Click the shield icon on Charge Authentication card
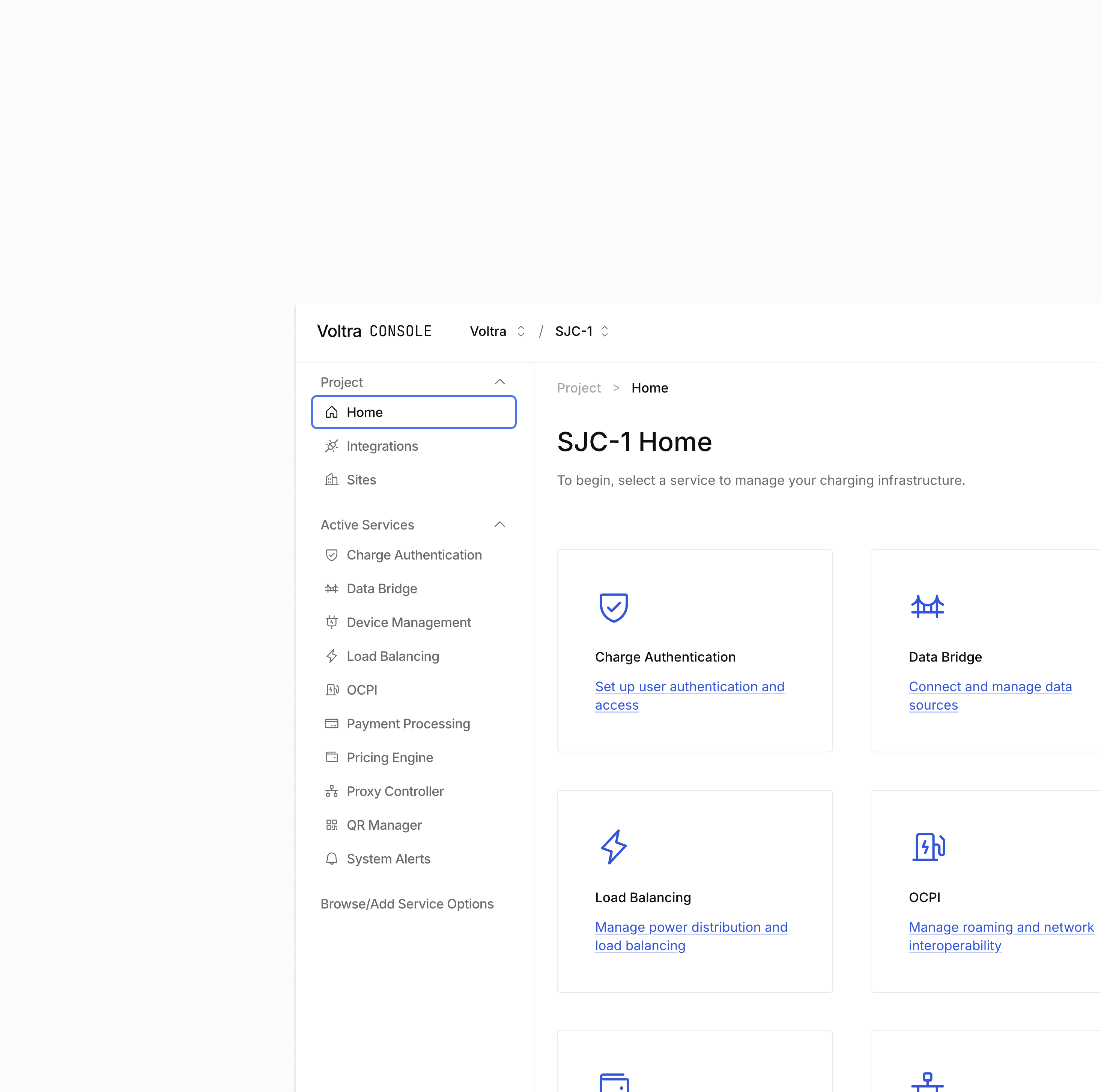1101x1092 pixels. tap(613, 608)
